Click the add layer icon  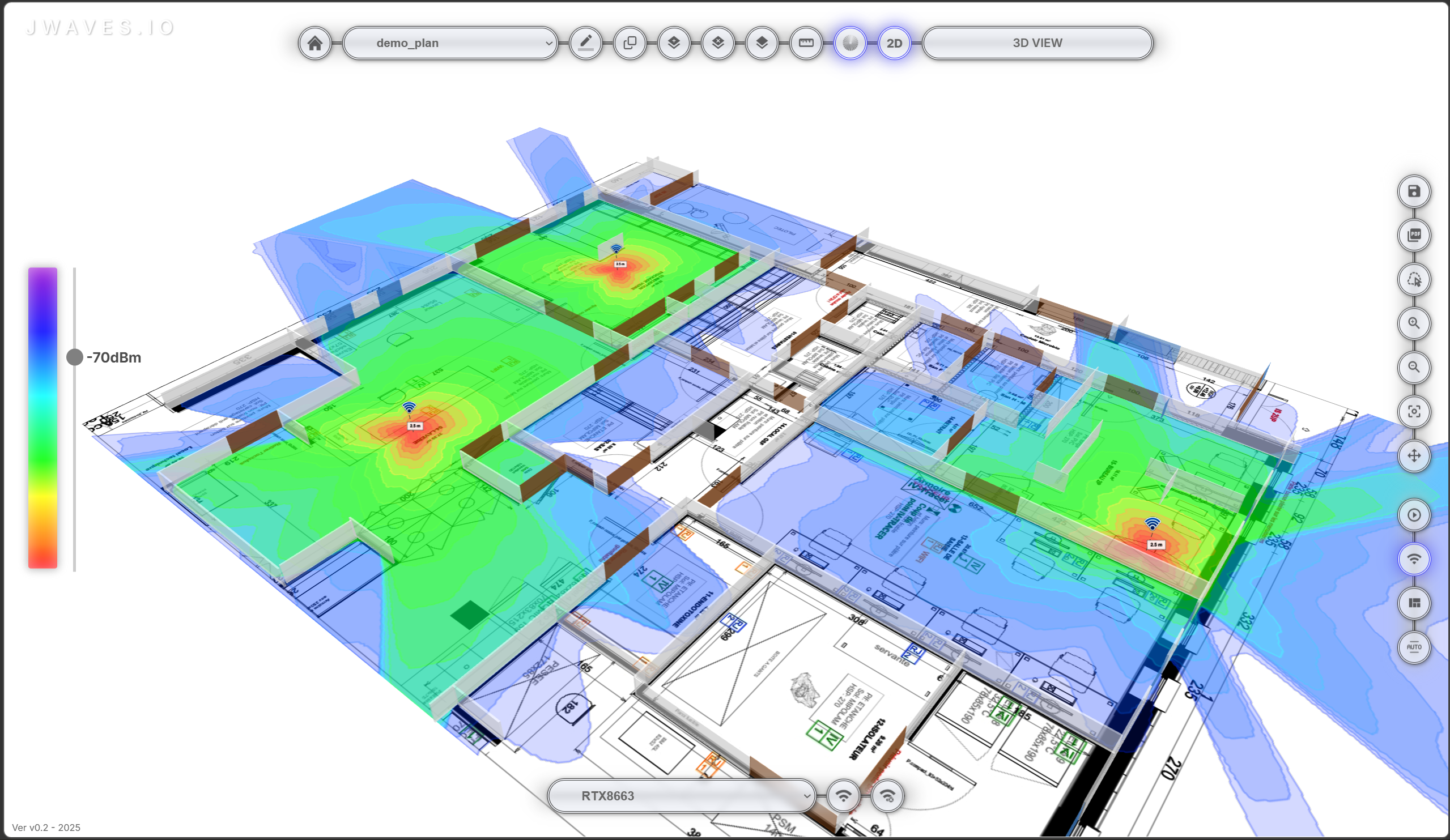point(674,42)
